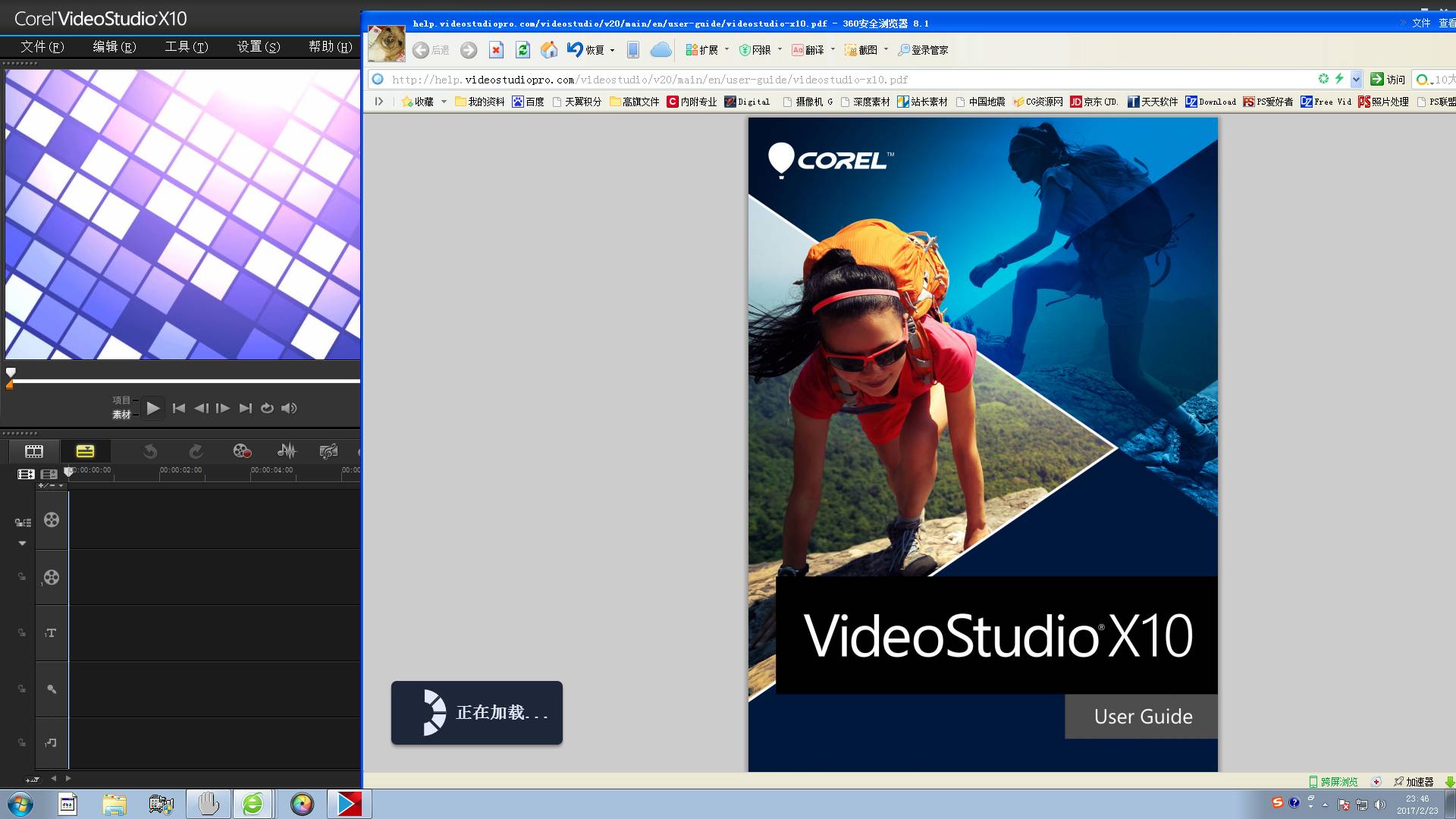Open the 京东 JD bookmark

click(x=1094, y=102)
